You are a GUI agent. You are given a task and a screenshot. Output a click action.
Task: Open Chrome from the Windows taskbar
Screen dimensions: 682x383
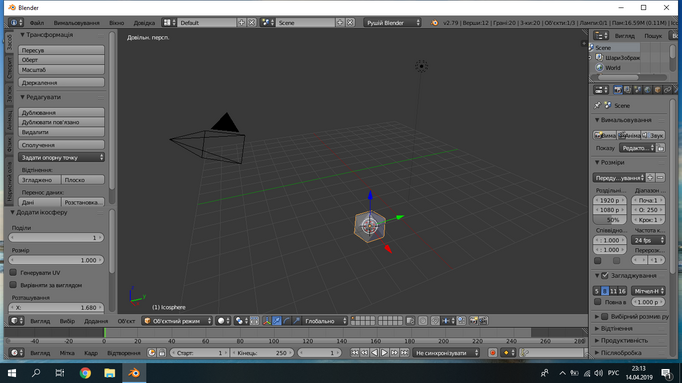tap(85, 373)
